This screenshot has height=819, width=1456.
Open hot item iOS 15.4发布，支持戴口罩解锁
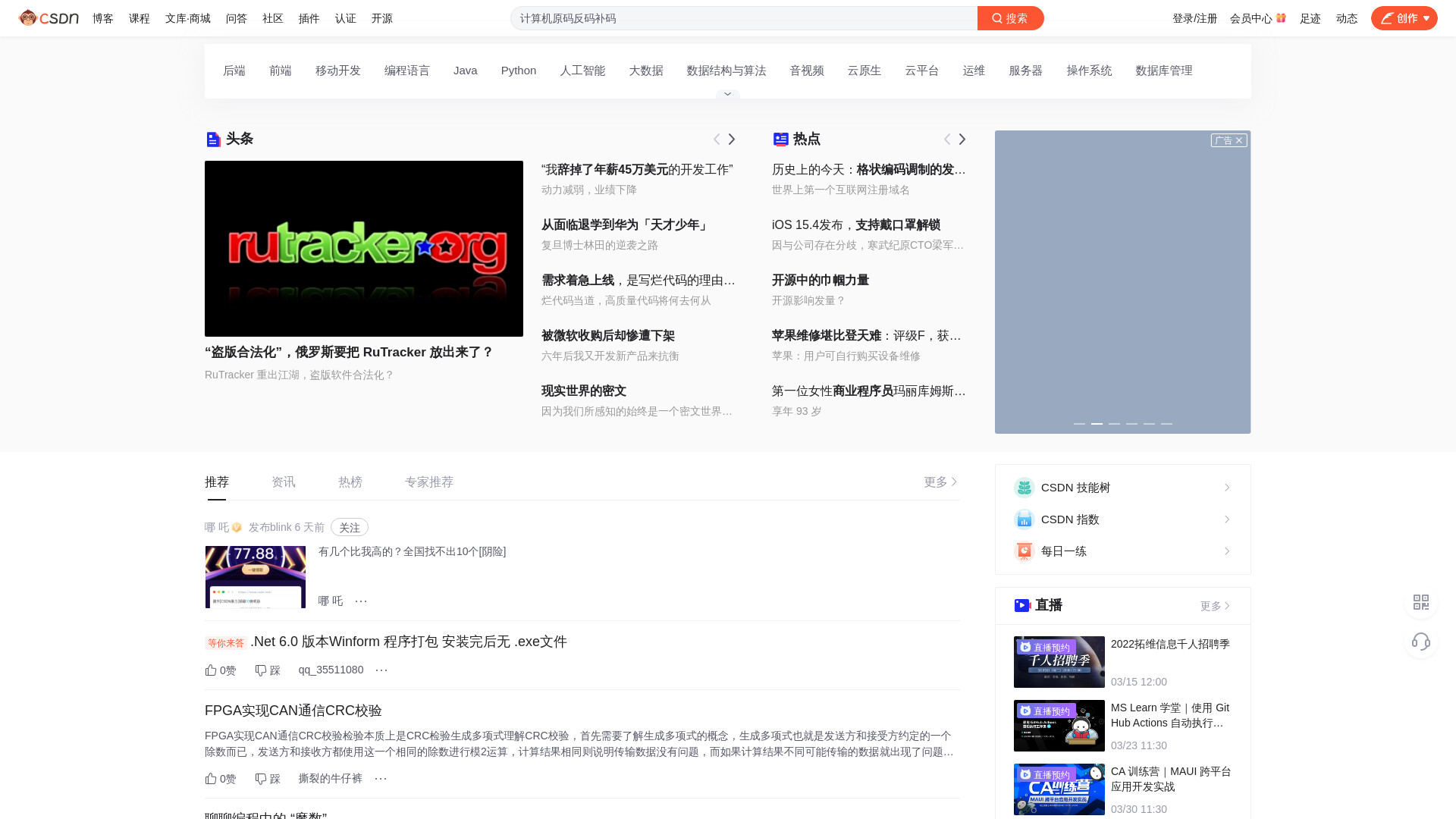pyautogui.click(x=856, y=225)
